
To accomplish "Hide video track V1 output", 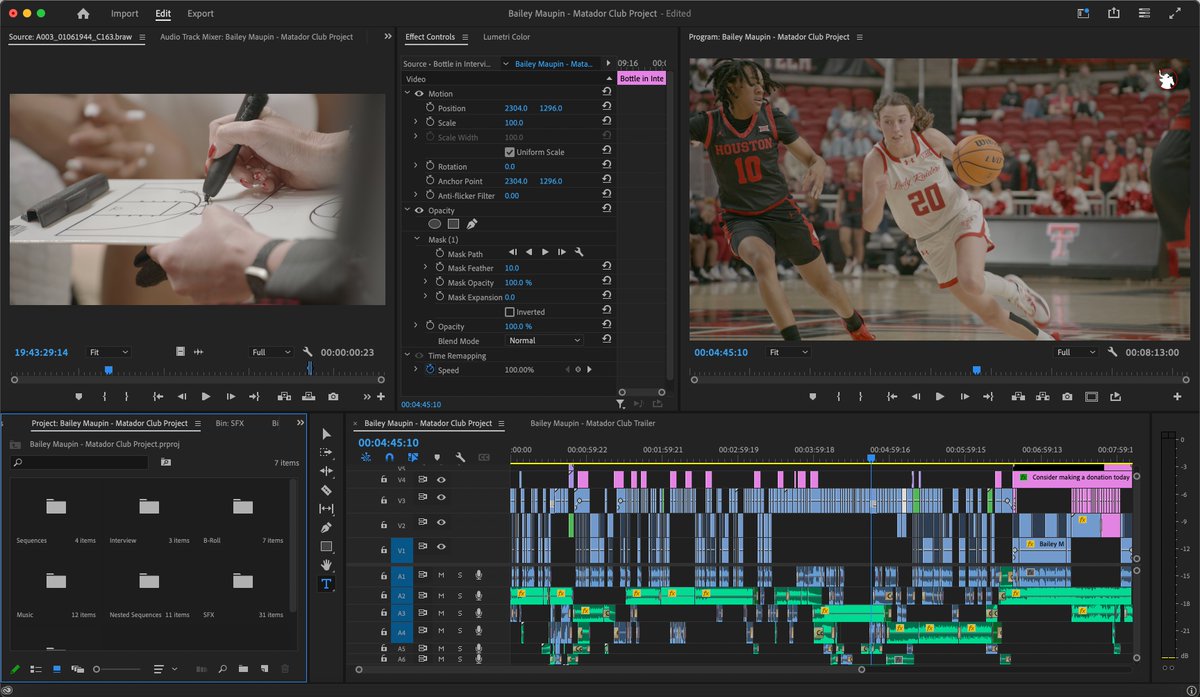I will click(441, 547).
